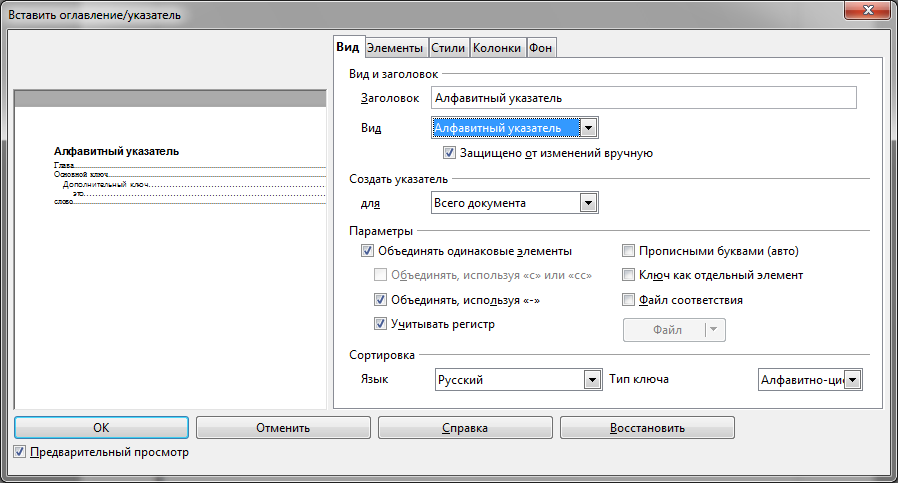The width and height of the screenshot is (898, 483).
Task: Close the dialog with the X button
Action: [x=868, y=11]
